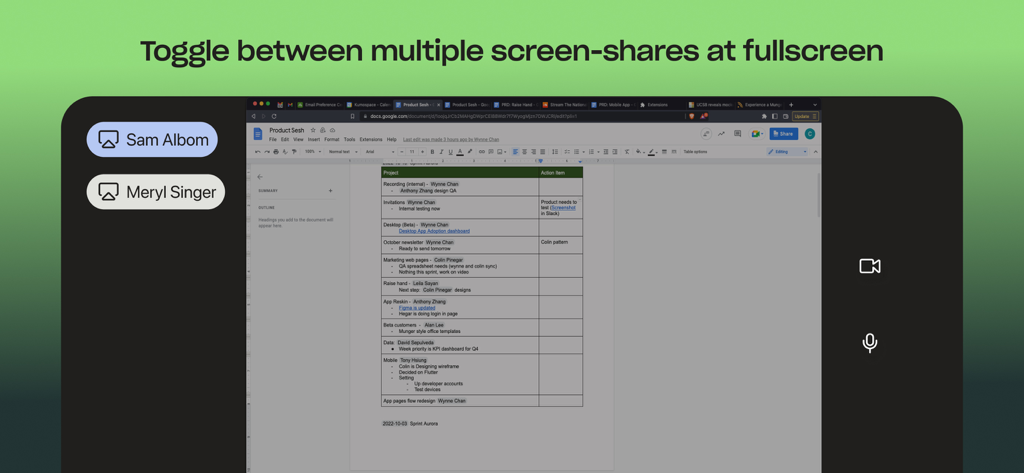Switch to Sam Albom's screen share
Image resolution: width=1024 pixels, height=473 pixels.
click(x=152, y=139)
